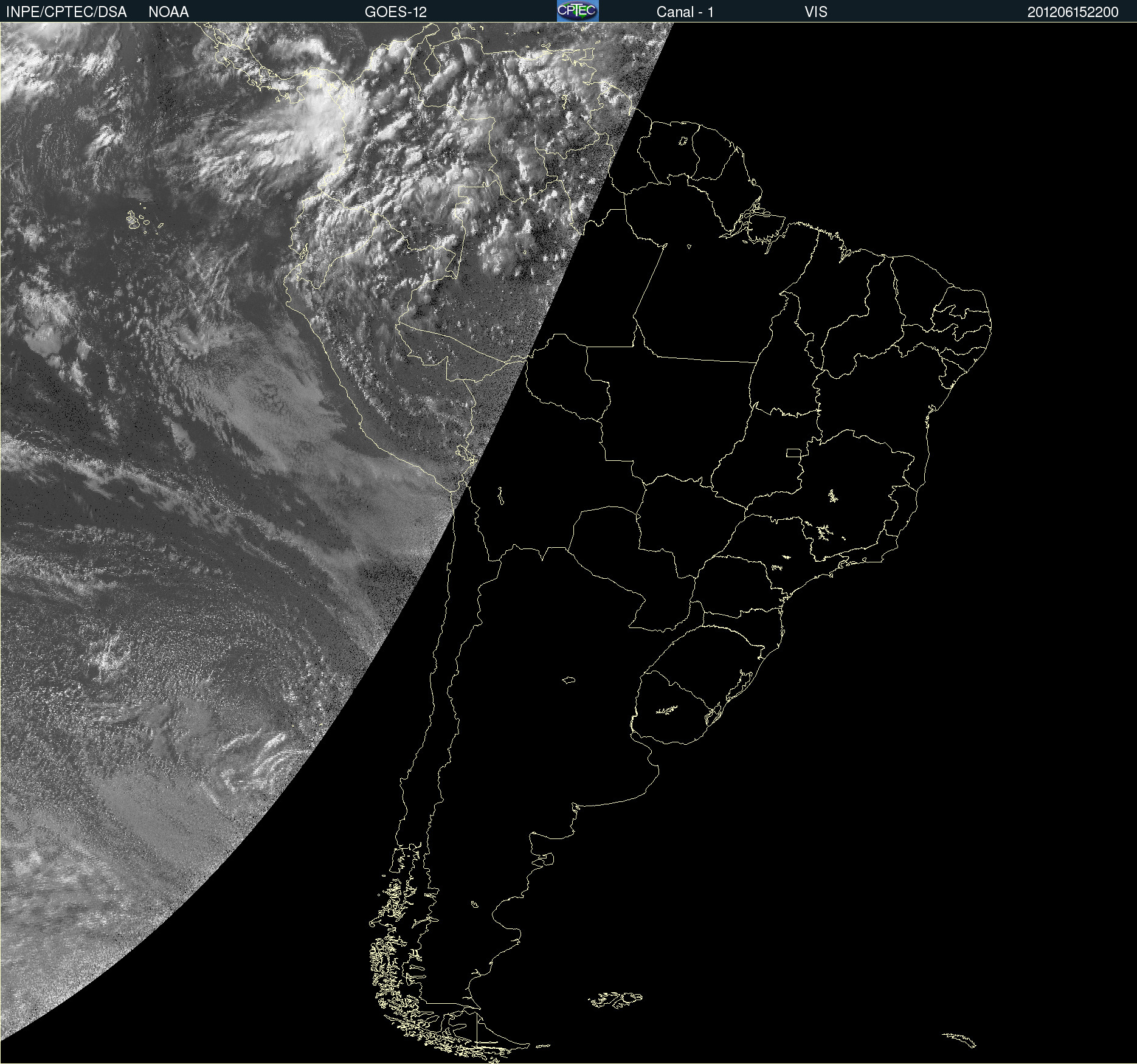
Task: Click the INPE/CPTEC/DSA header text
Action: [x=66, y=12]
